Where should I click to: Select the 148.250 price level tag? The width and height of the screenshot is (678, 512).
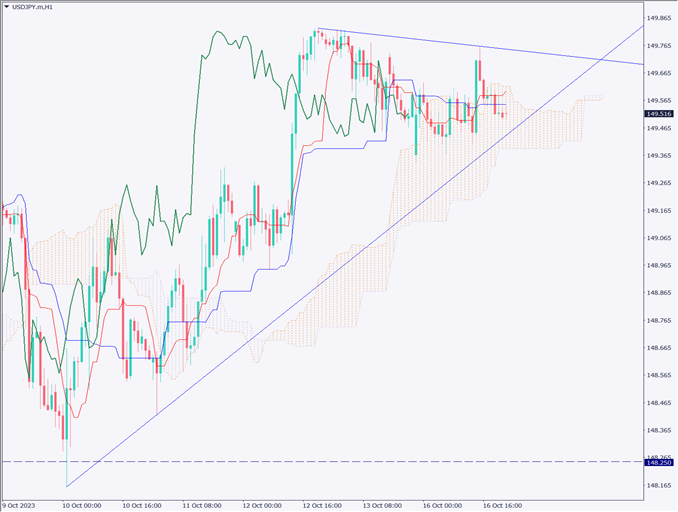pos(658,462)
